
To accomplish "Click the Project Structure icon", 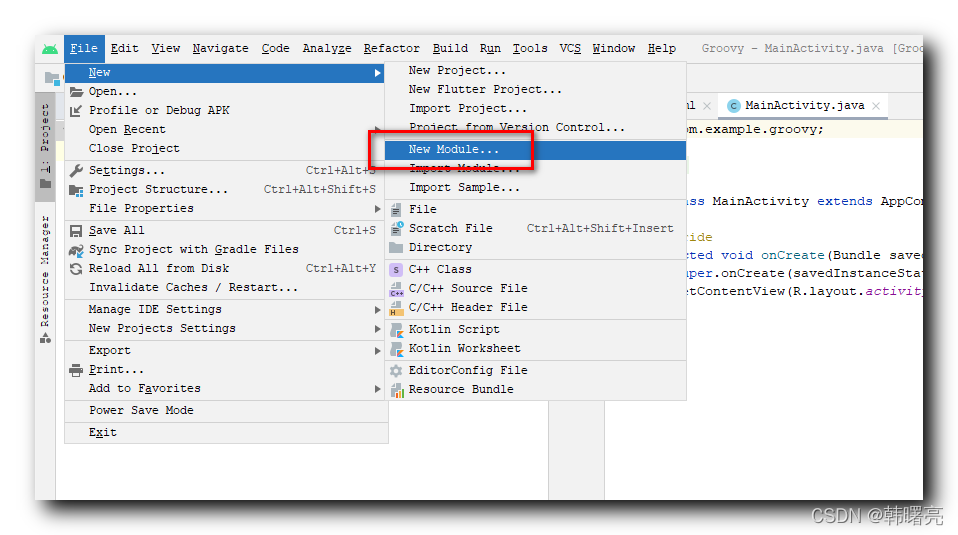I will pos(76,190).
